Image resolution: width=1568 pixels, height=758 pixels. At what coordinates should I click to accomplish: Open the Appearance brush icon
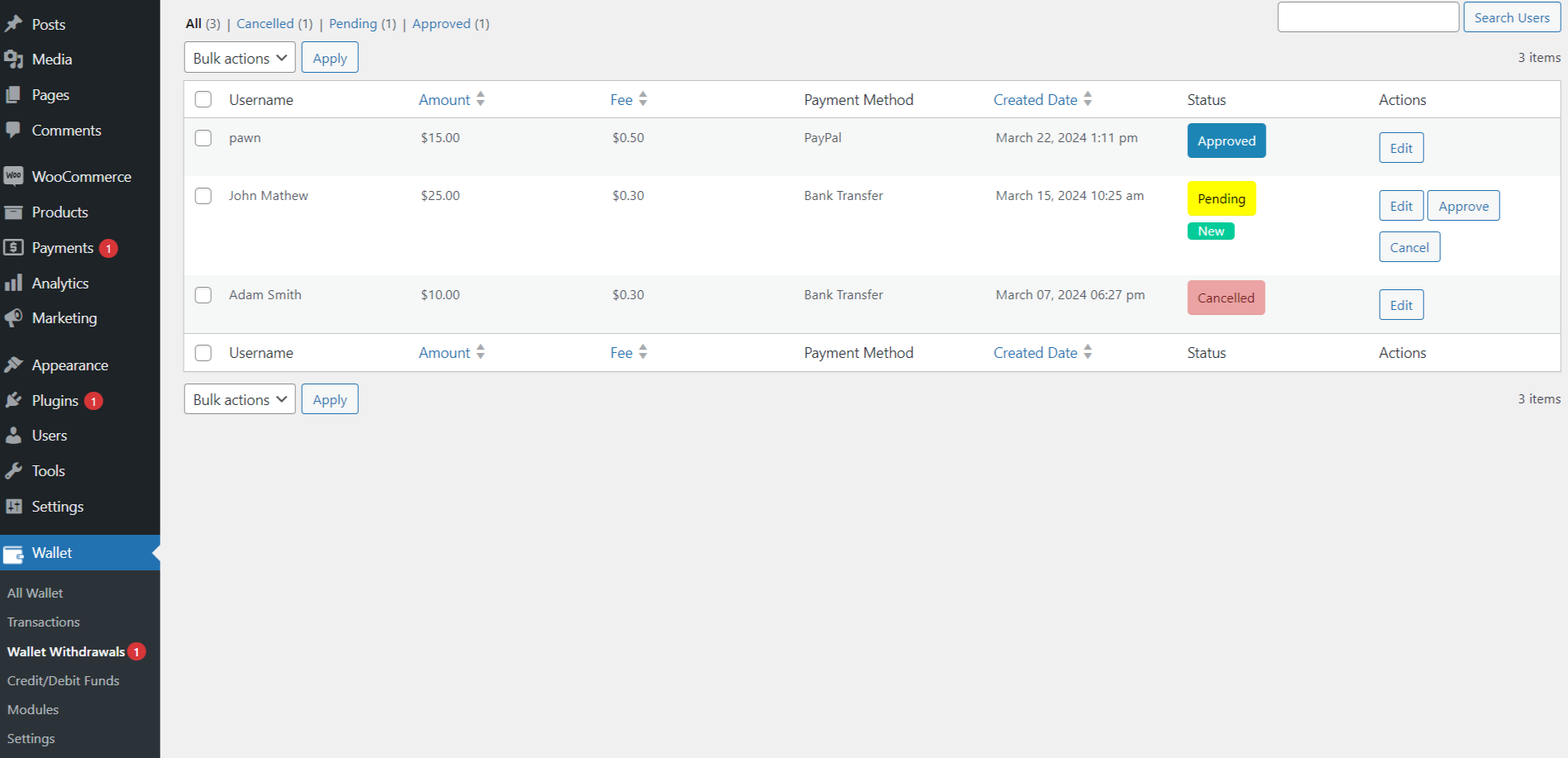pos(14,365)
